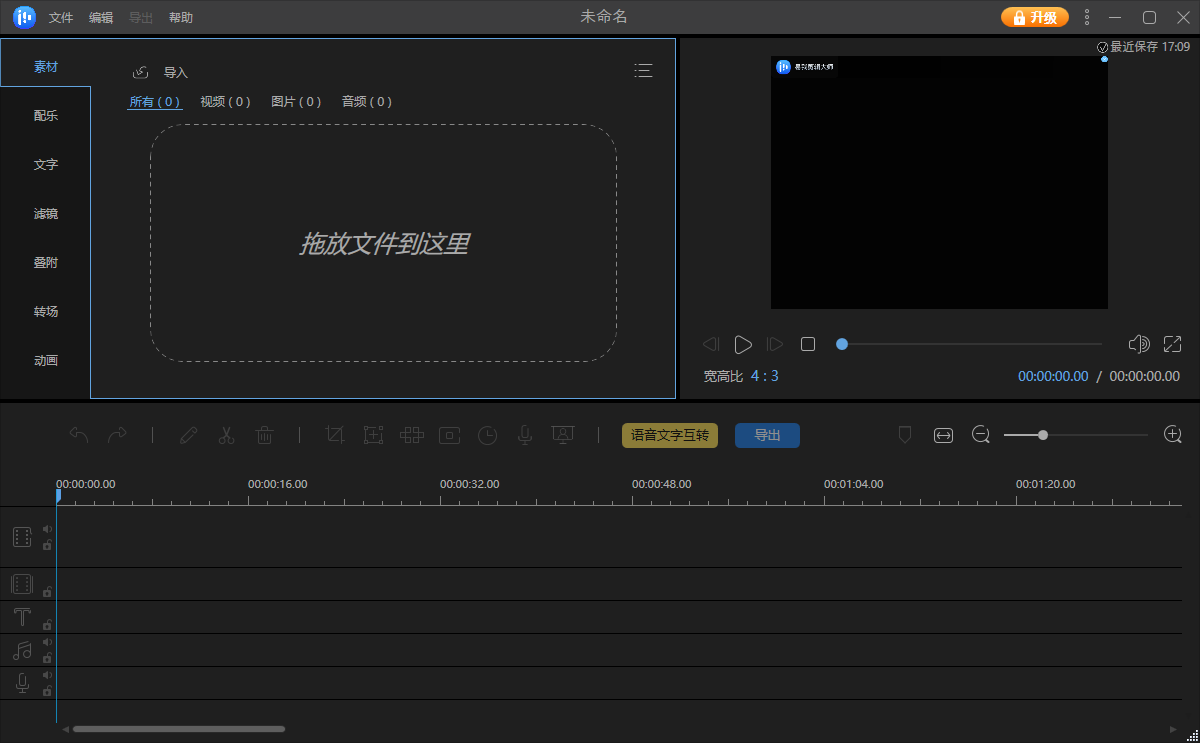Click the next frame playback button
The width and height of the screenshot is (1200, 743).
(775, 344)
